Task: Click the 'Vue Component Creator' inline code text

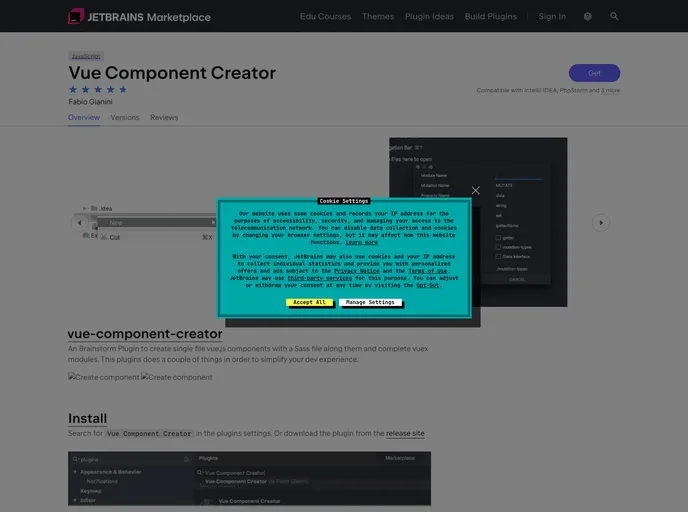Action: coord(149,433)
